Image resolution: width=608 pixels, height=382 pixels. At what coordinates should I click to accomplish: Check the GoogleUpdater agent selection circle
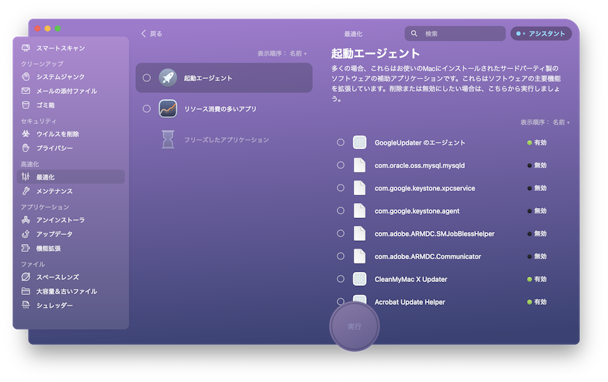tap(340, 142)
